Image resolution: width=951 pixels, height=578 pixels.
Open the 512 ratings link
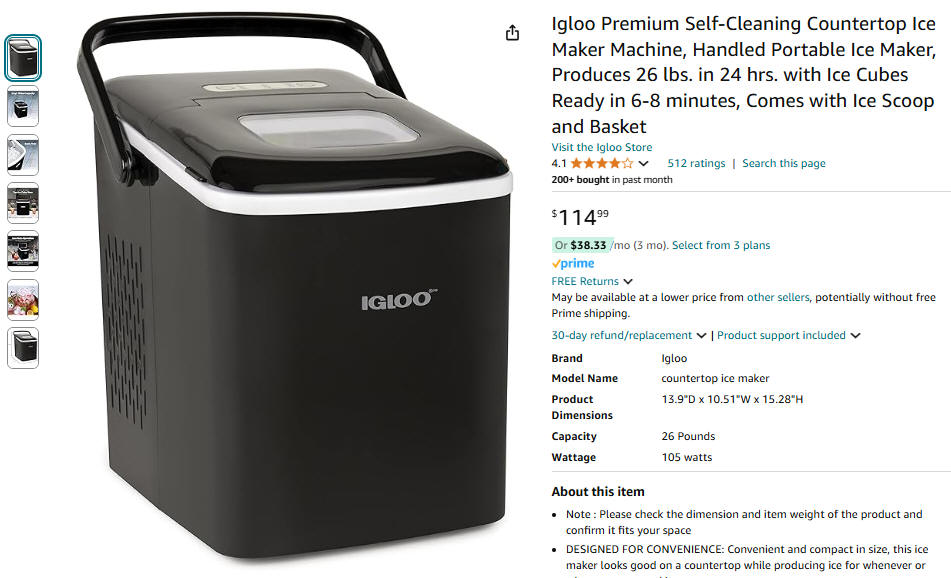coord(696,163)
